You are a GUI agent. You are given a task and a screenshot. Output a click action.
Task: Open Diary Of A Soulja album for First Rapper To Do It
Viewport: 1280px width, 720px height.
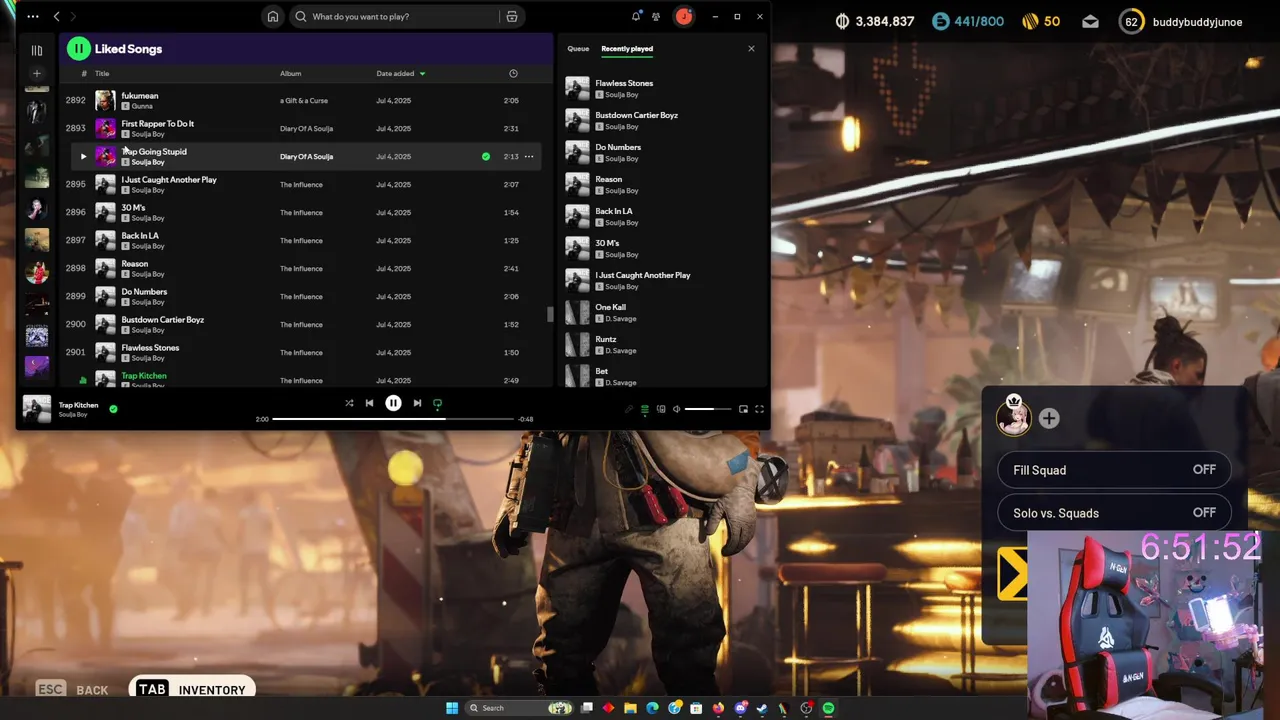tap(306, 128)
